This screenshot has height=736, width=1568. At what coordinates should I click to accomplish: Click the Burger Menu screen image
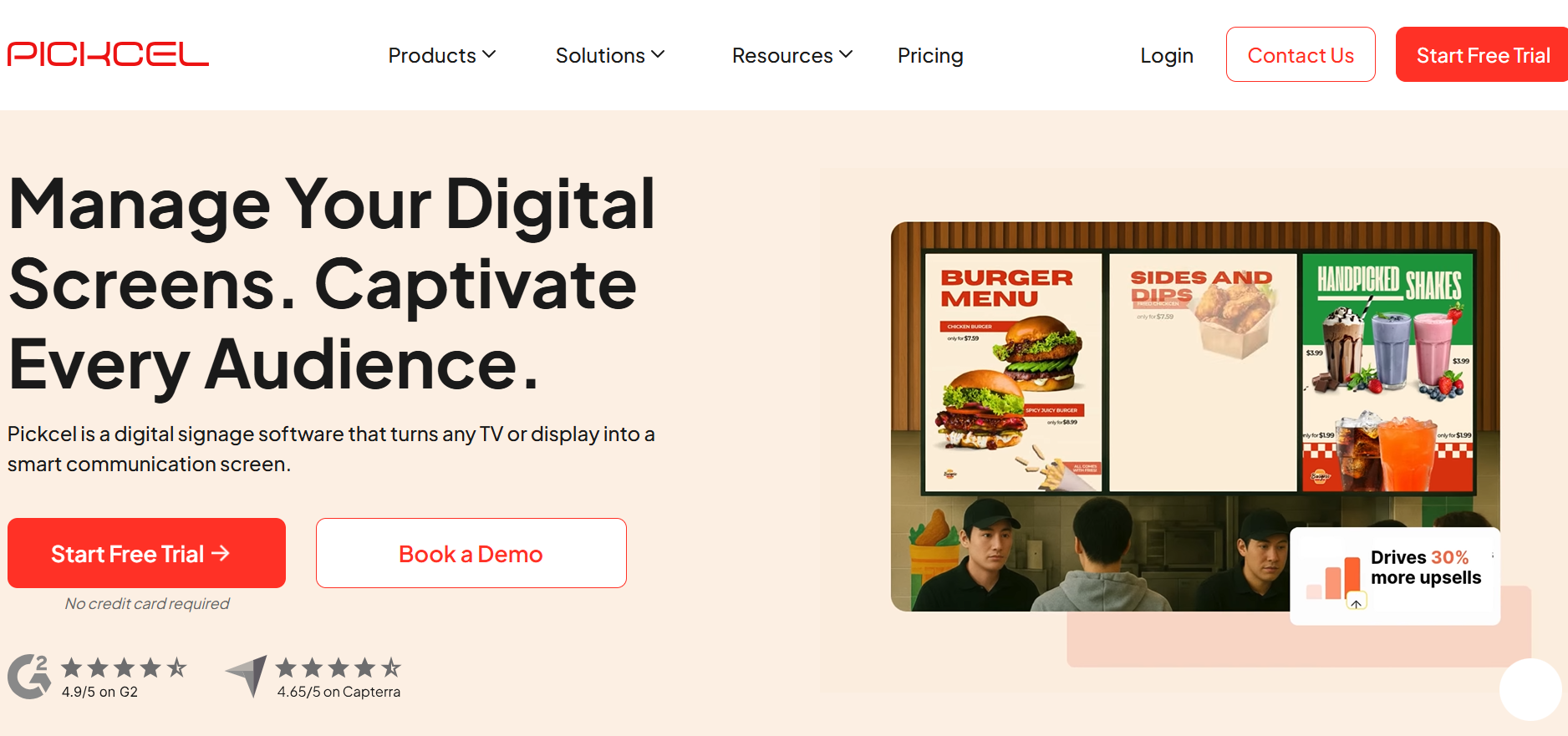coord(1013,373)
